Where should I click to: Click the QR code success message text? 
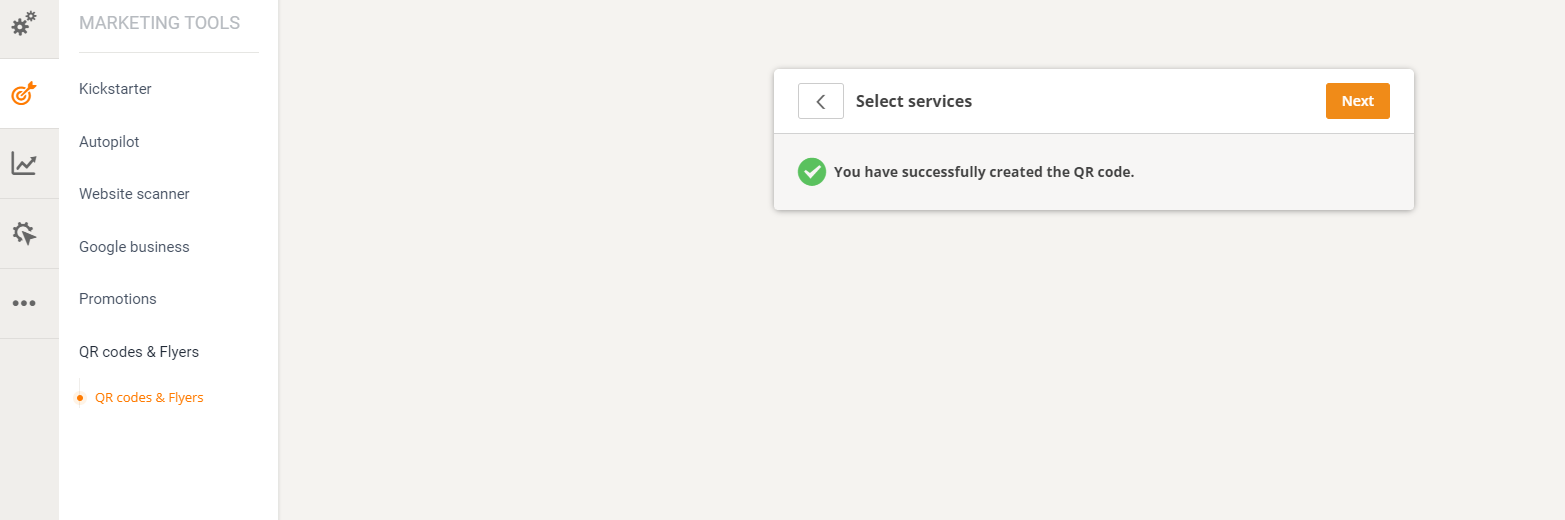point(984,172)
